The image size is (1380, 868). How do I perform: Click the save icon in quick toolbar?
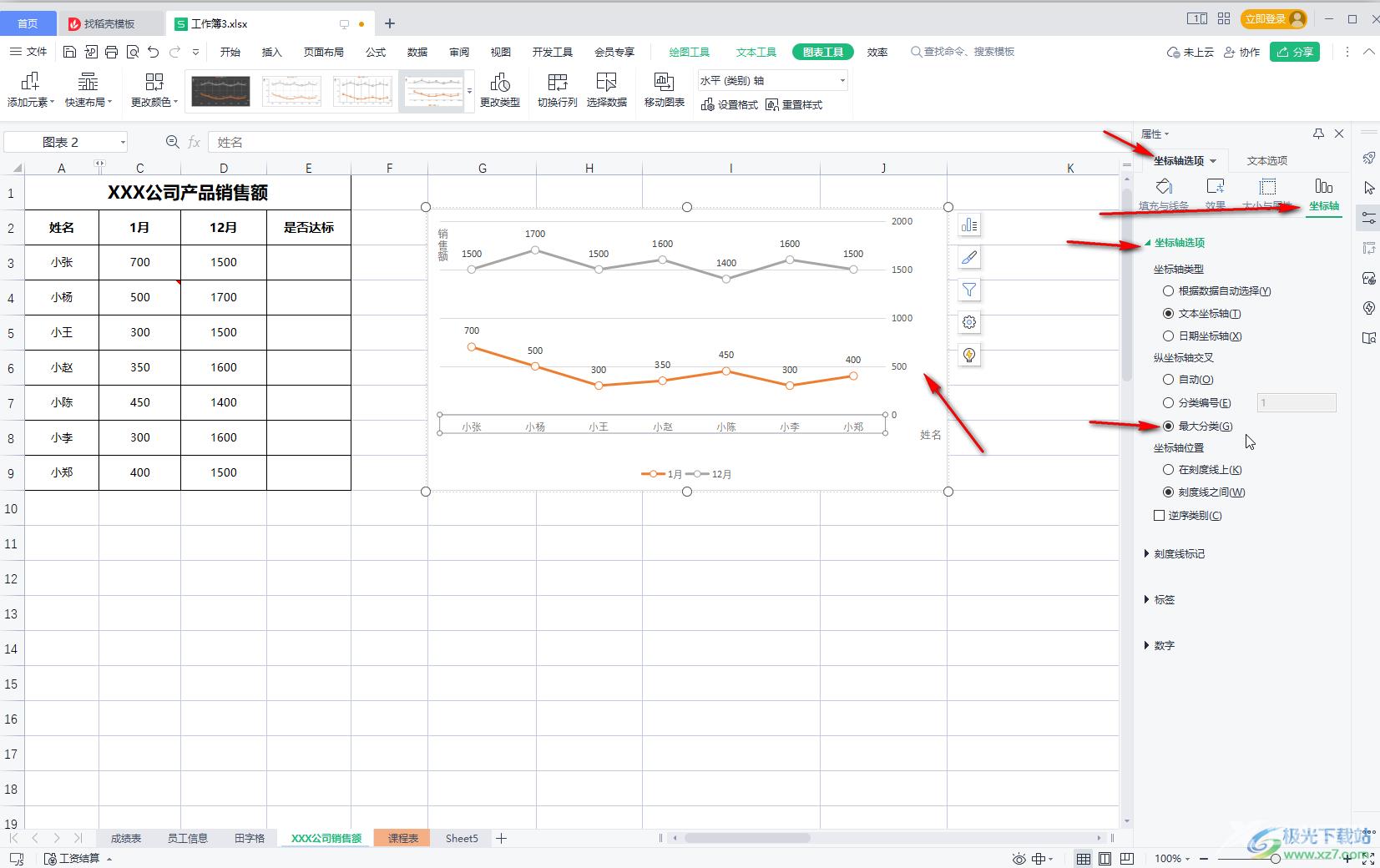pos(70,52)
